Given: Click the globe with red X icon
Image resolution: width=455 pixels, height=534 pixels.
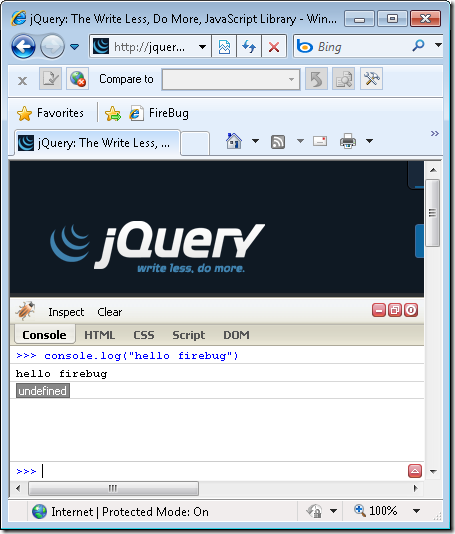Looking at the screenshot, I should [78, 79].
